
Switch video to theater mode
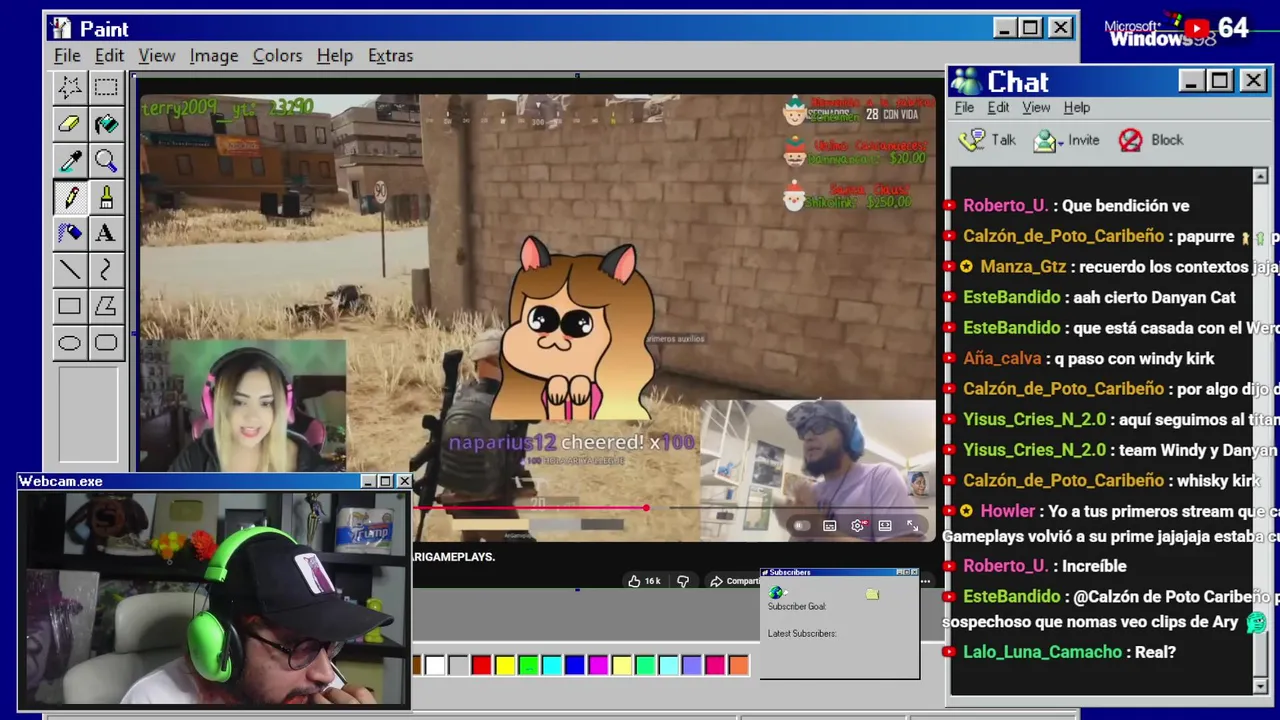pyautogui.click(x=884, y=526)
